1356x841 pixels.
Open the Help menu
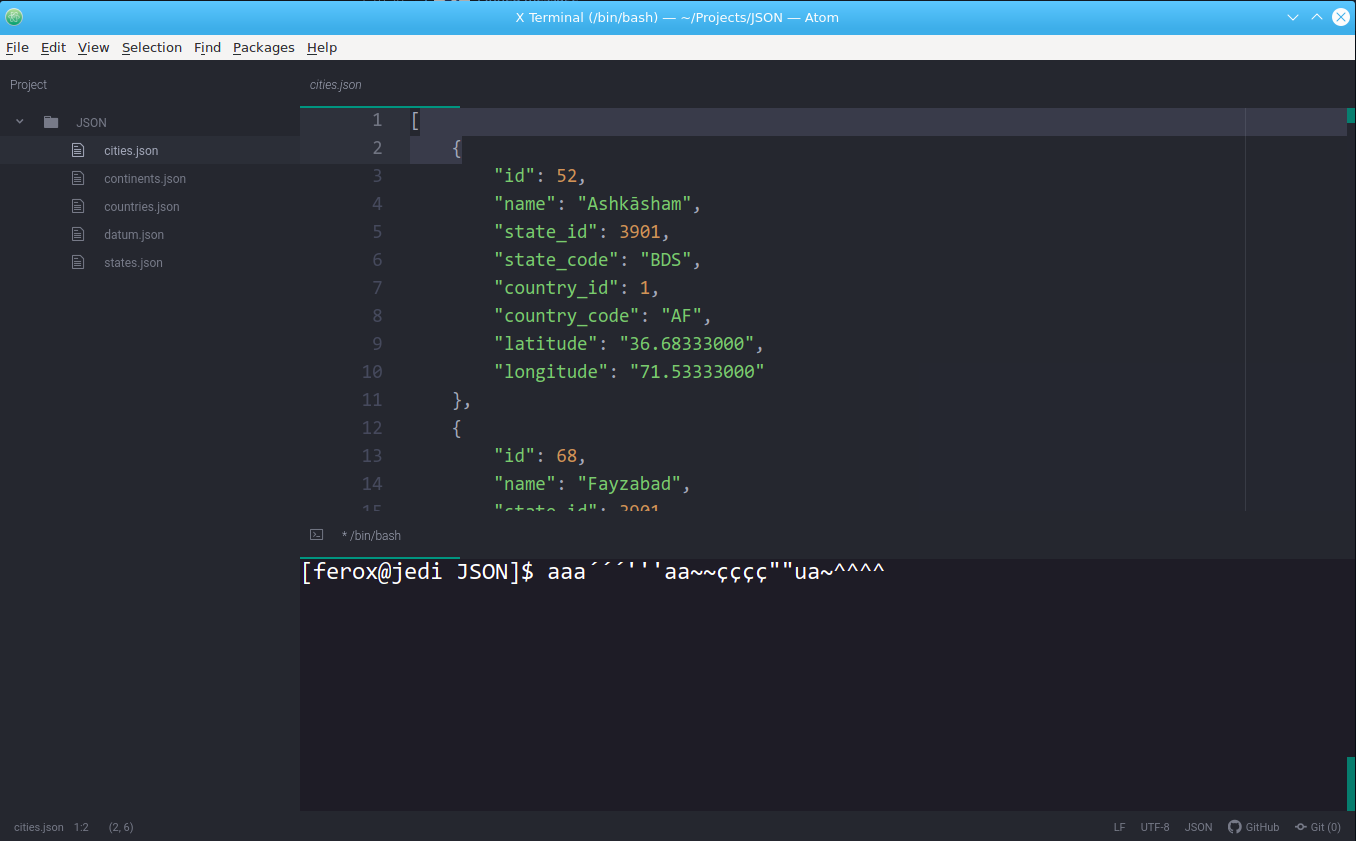tap(322, 47)
